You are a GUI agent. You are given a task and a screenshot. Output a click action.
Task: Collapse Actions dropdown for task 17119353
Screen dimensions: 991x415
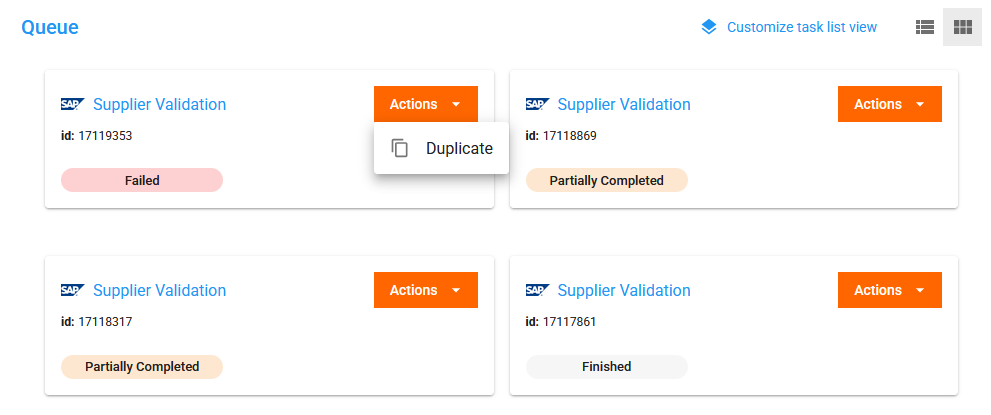pyautogui.click(x=426, y=104)
